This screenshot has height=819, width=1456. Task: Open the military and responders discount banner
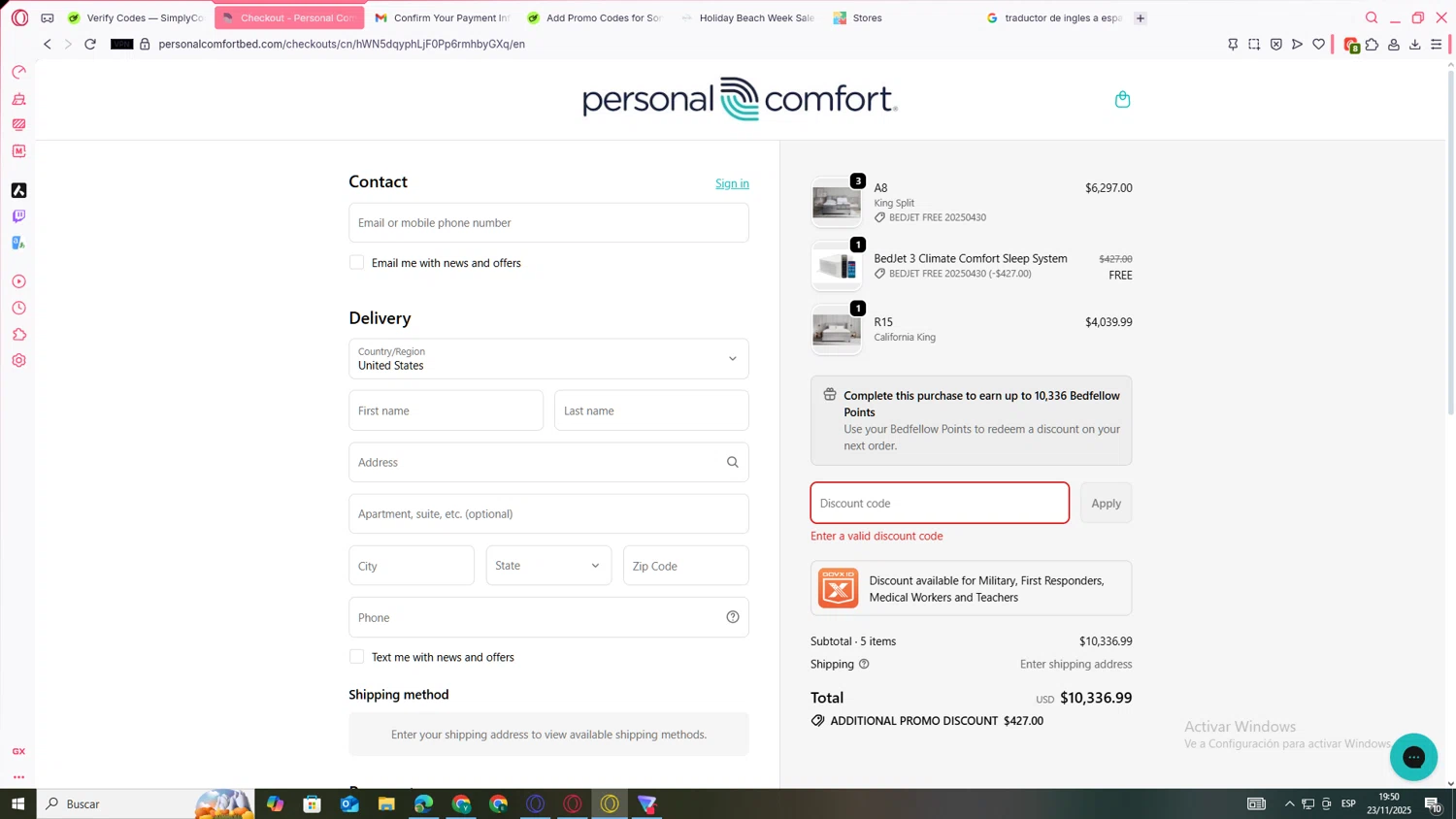pos(971,588)
